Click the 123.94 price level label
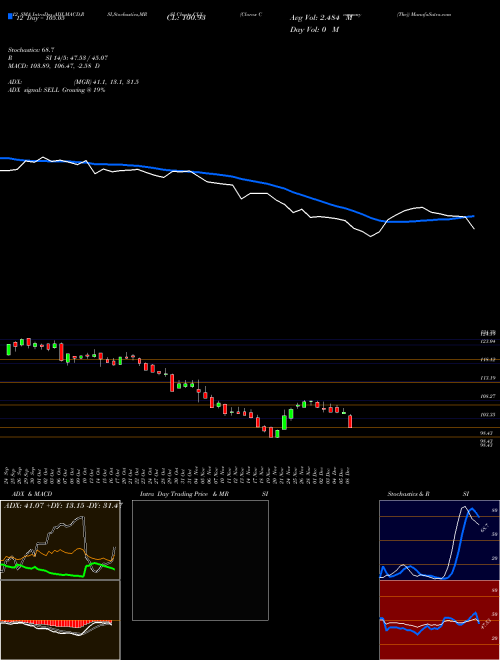 (488, 341)
